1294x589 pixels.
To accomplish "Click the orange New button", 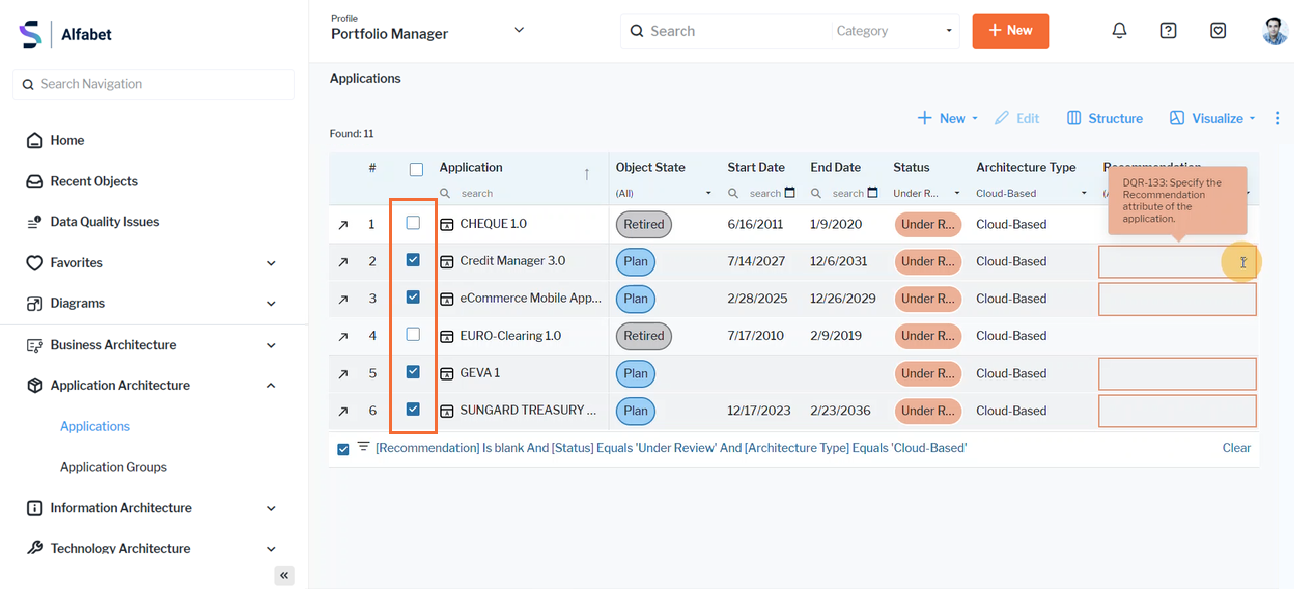I will click(x=1010, y=31).
